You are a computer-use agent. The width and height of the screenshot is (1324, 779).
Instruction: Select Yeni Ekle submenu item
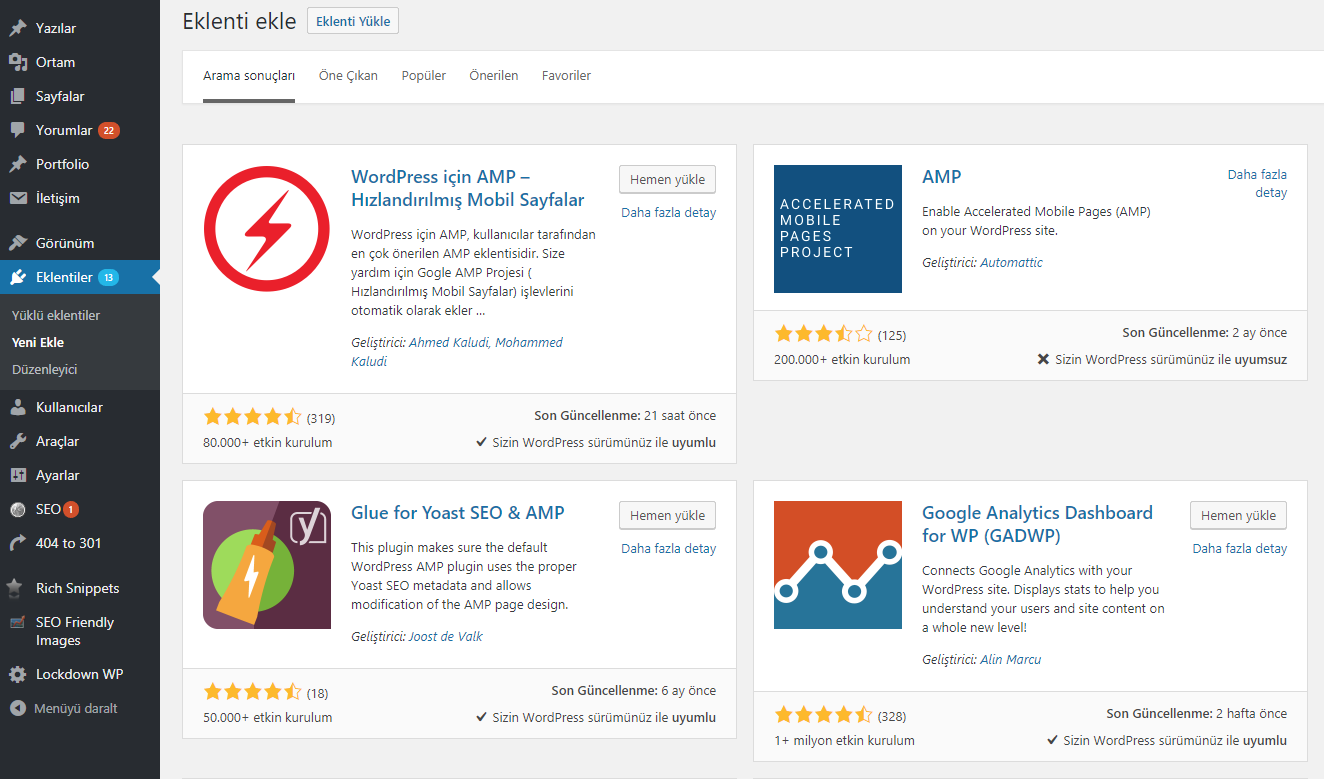coord(38,342)
